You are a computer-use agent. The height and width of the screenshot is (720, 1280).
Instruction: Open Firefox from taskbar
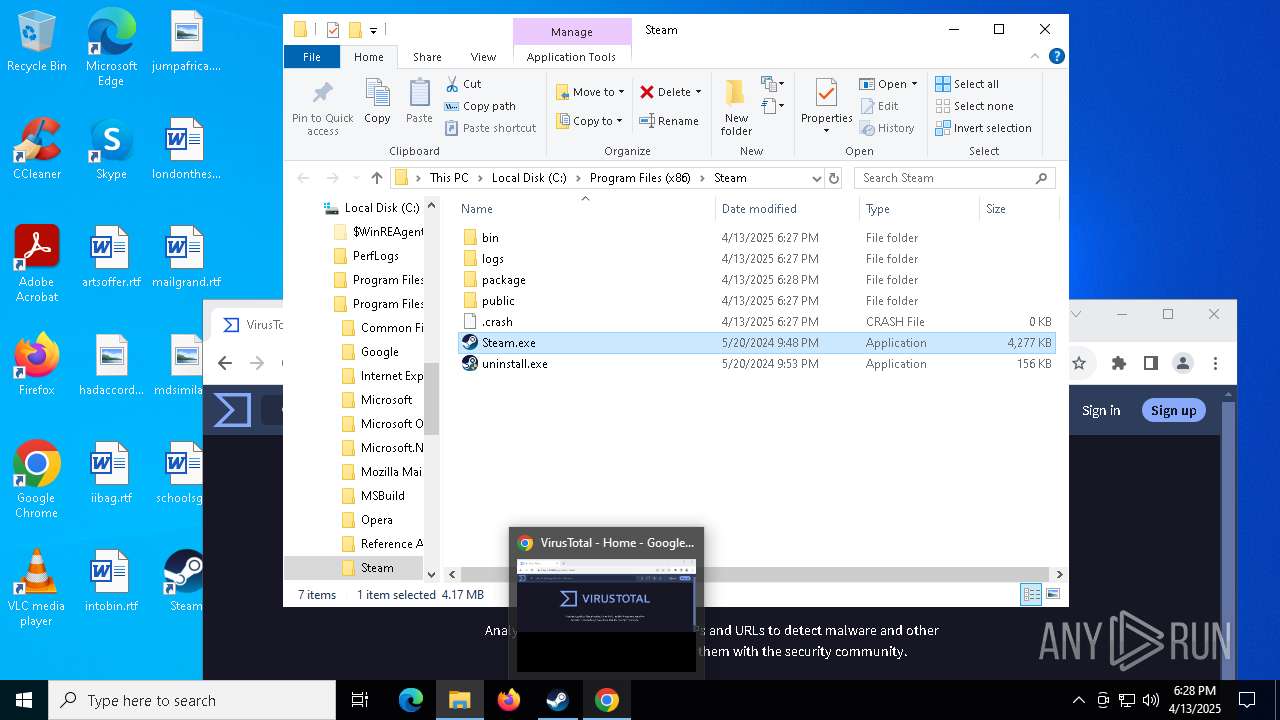(x=508, y=700)
